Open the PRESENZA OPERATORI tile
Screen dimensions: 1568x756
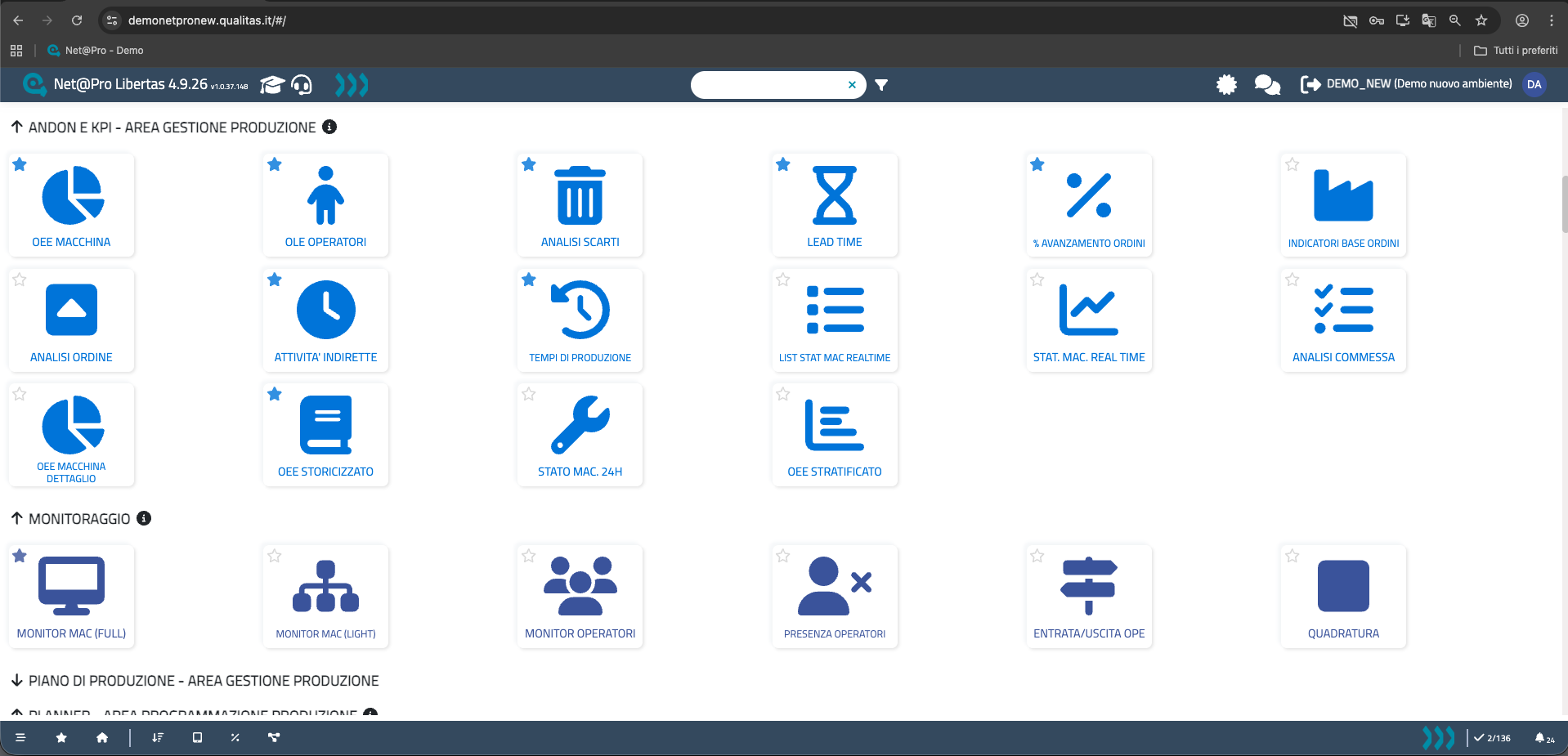click(x=835, y=597)
